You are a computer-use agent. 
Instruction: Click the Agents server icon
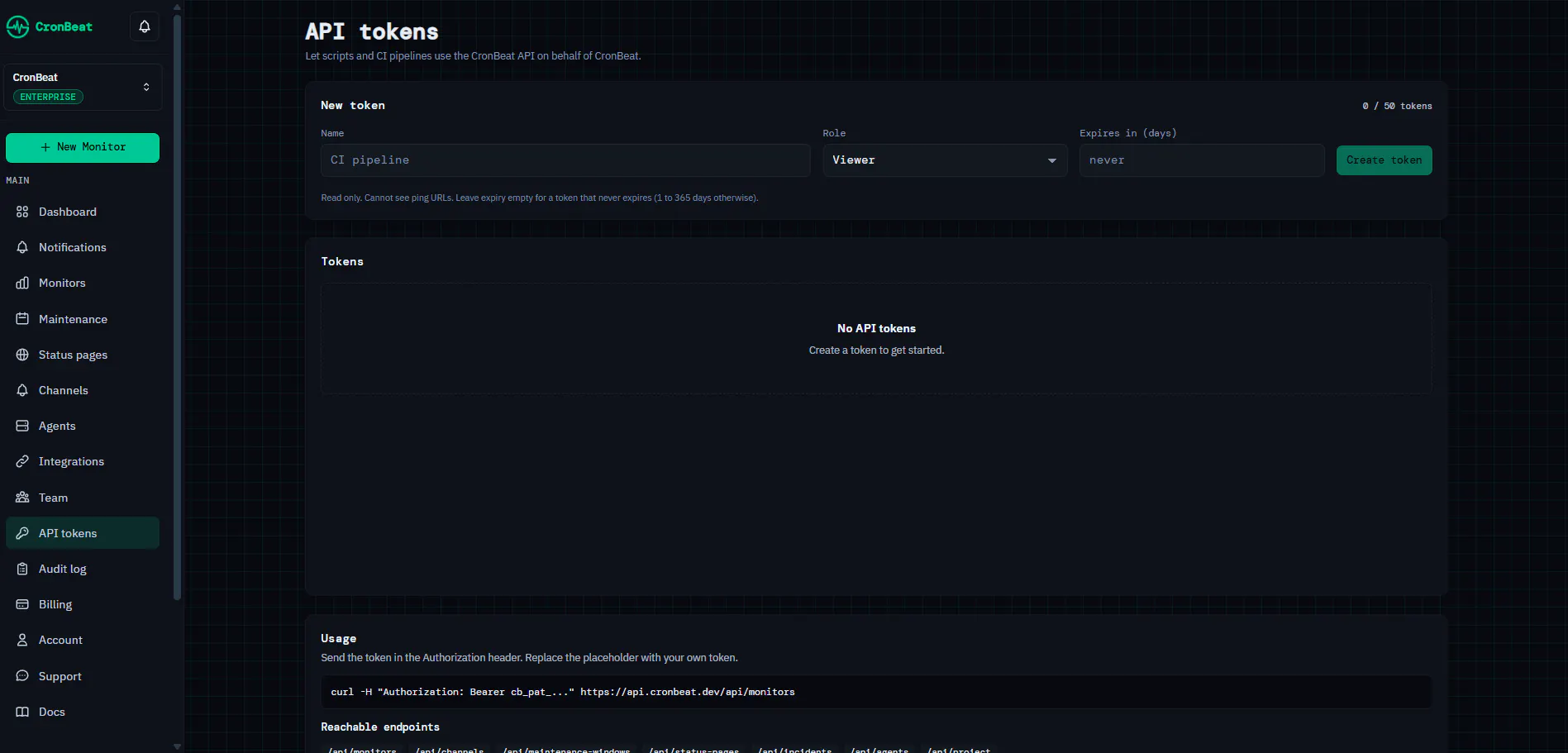tap(22, 426)
